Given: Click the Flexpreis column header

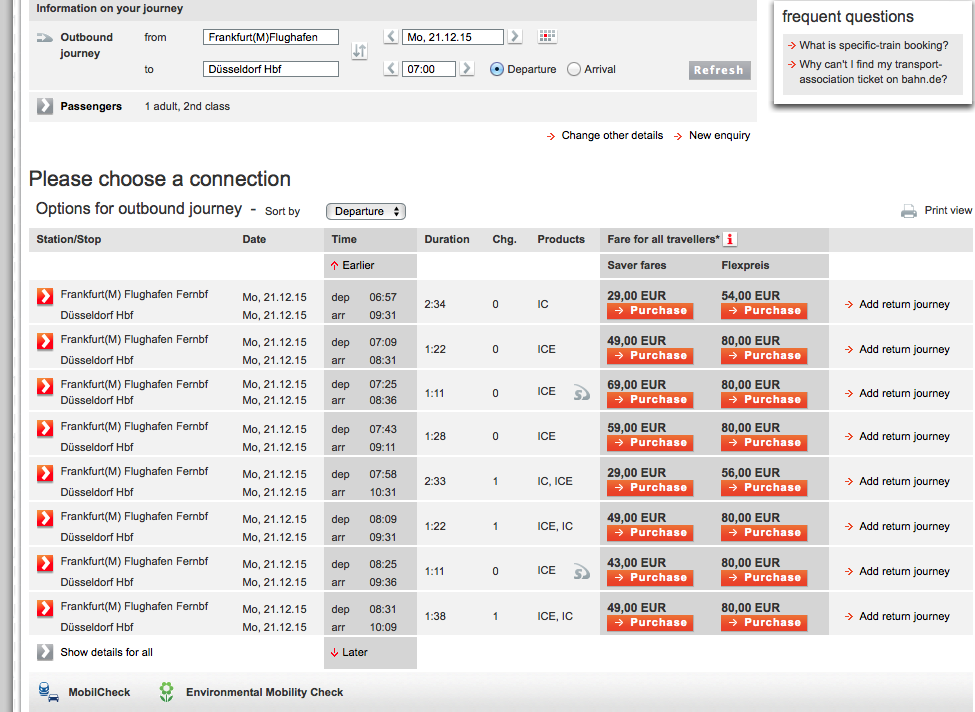Looking at the screenshot, I should click(745, 266).
